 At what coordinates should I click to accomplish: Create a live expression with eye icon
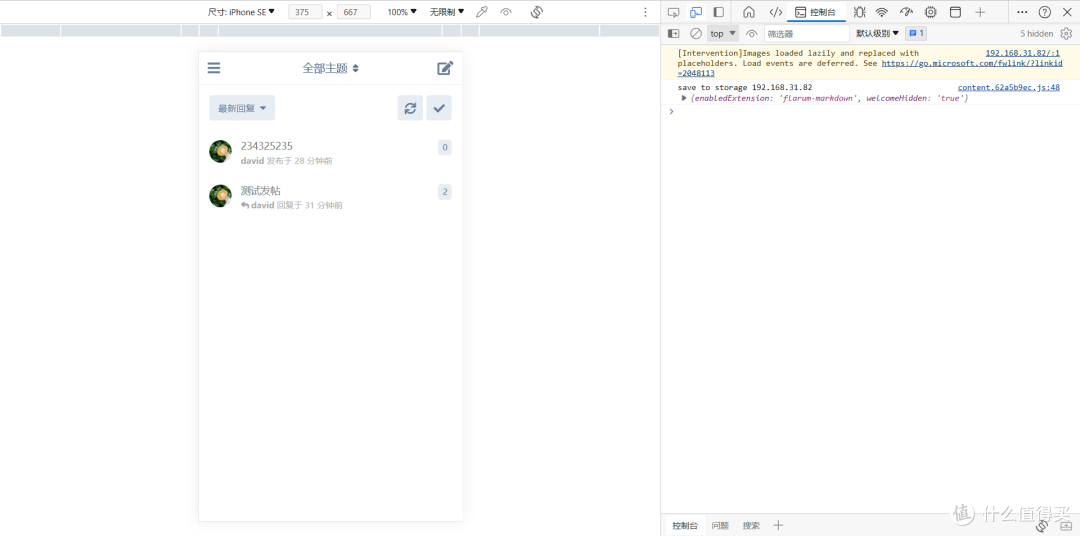click(x=751, y=33)
